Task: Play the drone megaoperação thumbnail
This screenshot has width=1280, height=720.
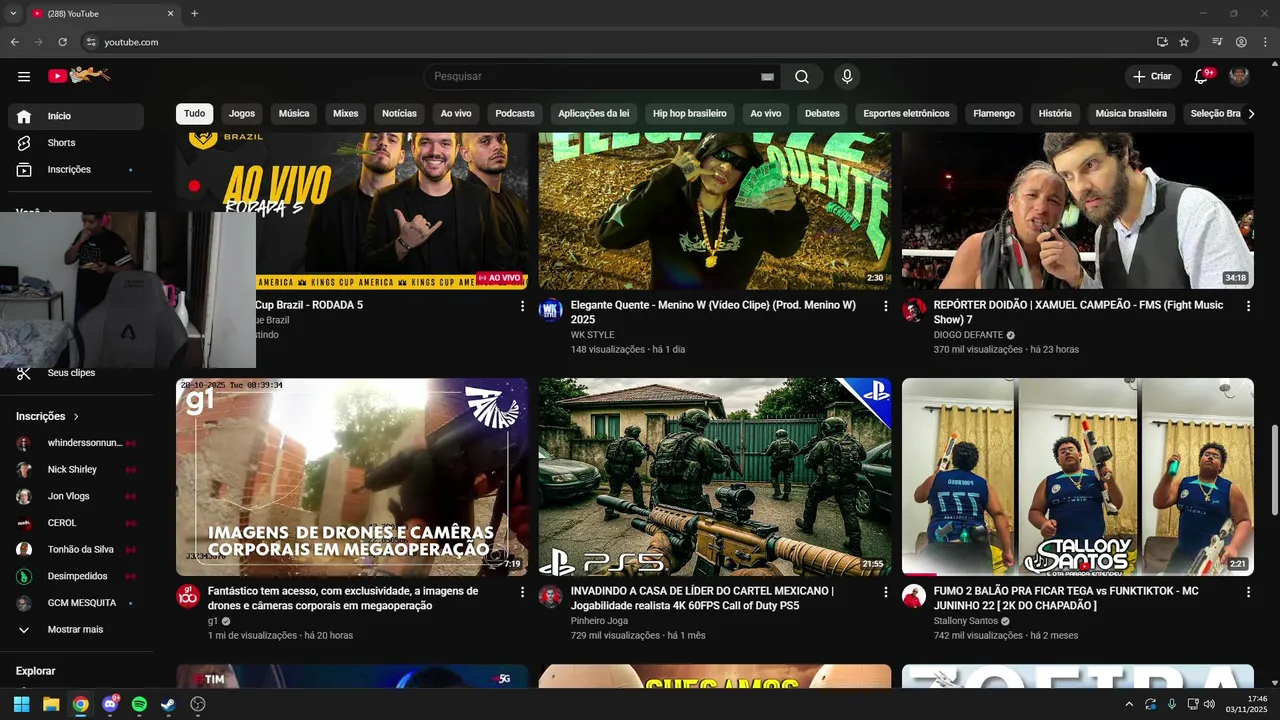Action: [x=352, y=477]
